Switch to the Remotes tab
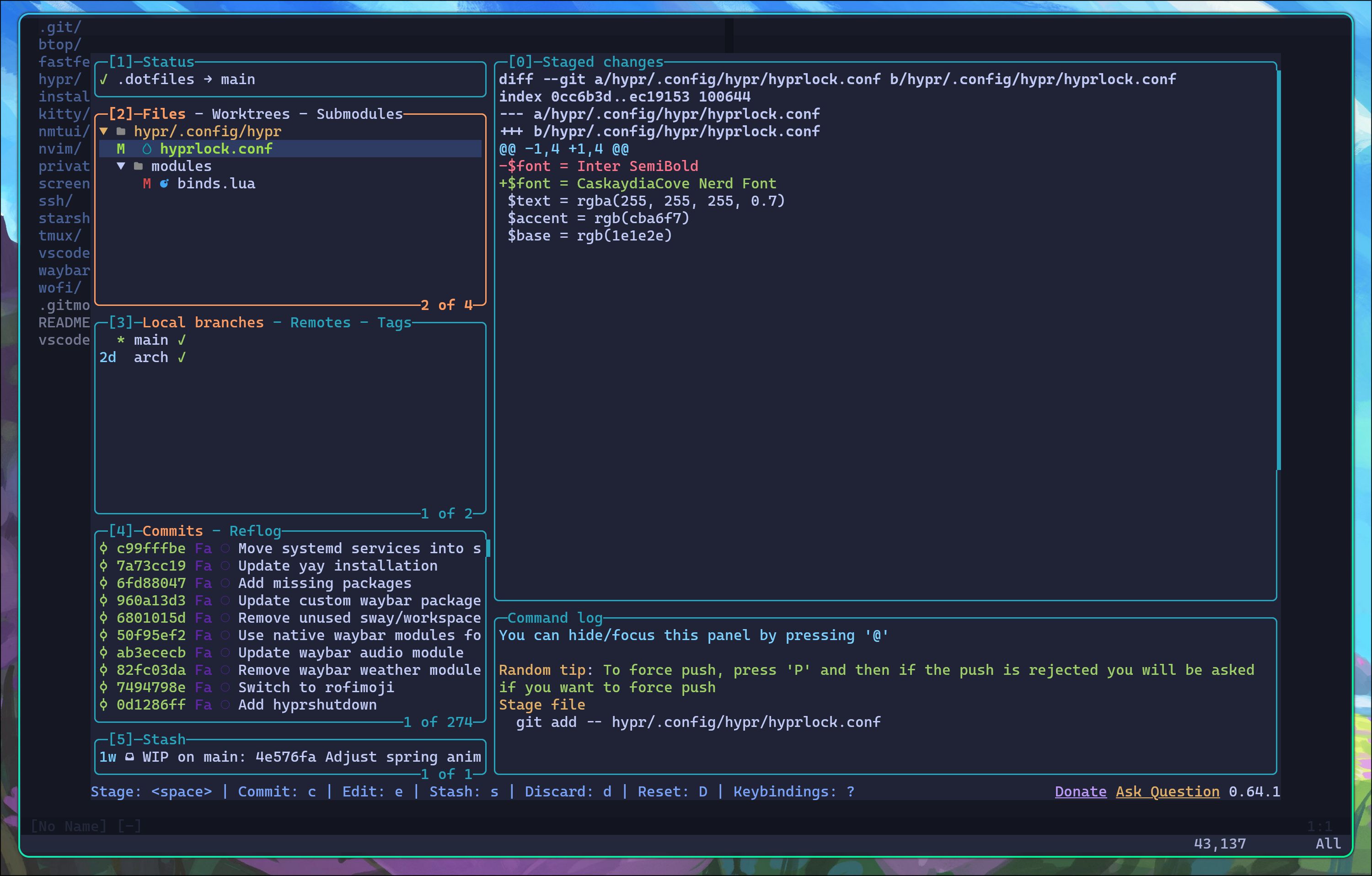Screen dimensions: 1372x876 tap(320, 323)
